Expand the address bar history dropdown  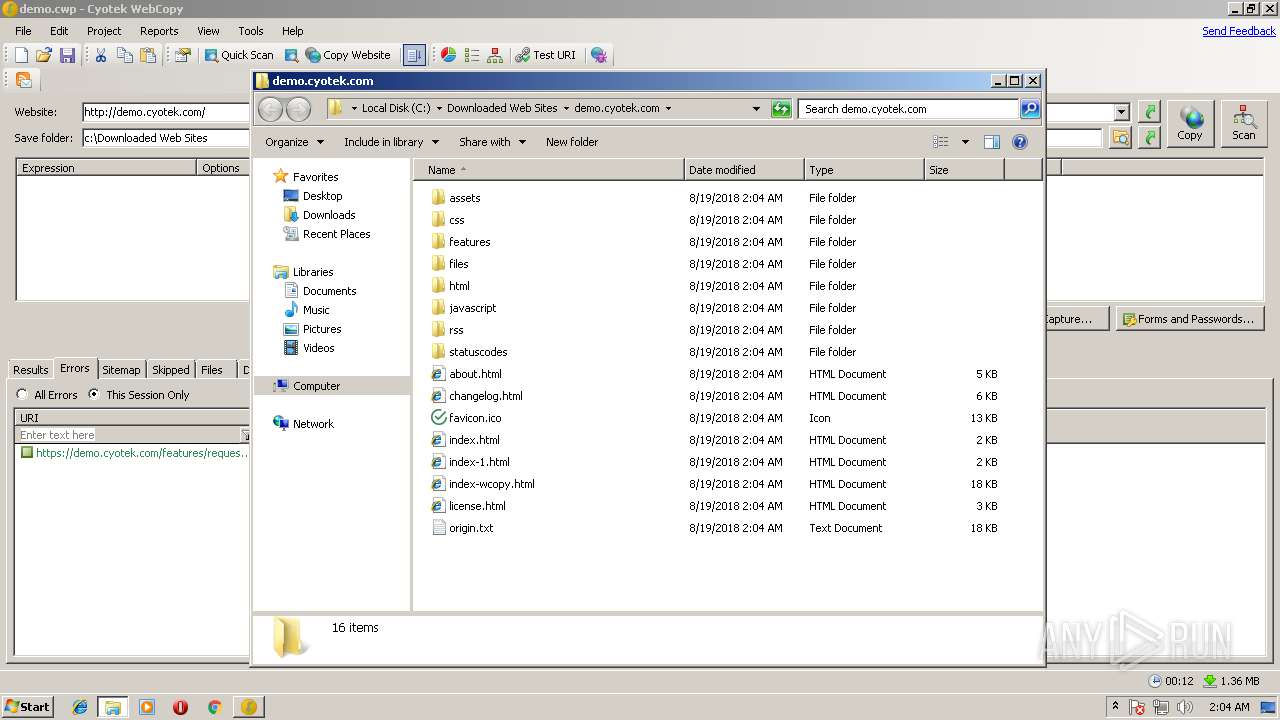(x=756, y=109)
